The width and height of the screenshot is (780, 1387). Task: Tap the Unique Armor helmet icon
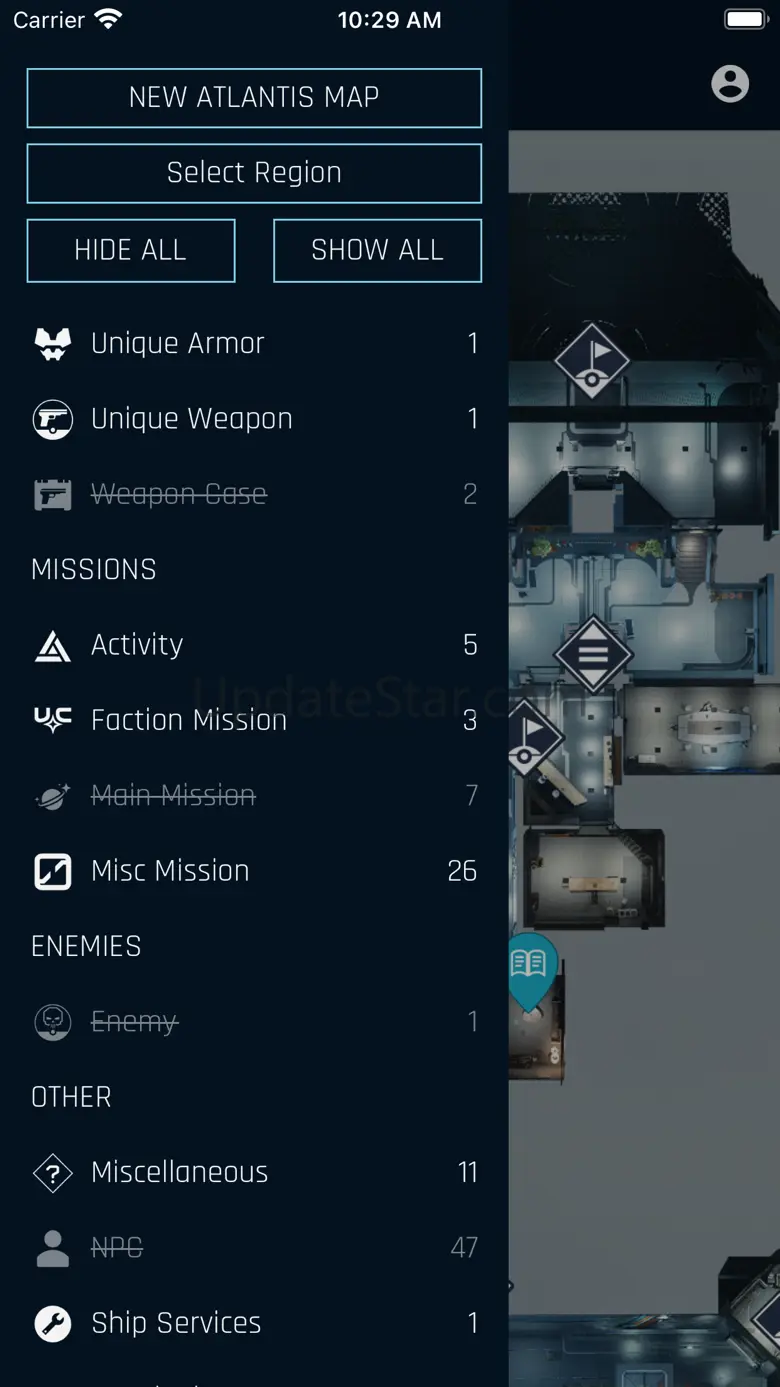53,344
